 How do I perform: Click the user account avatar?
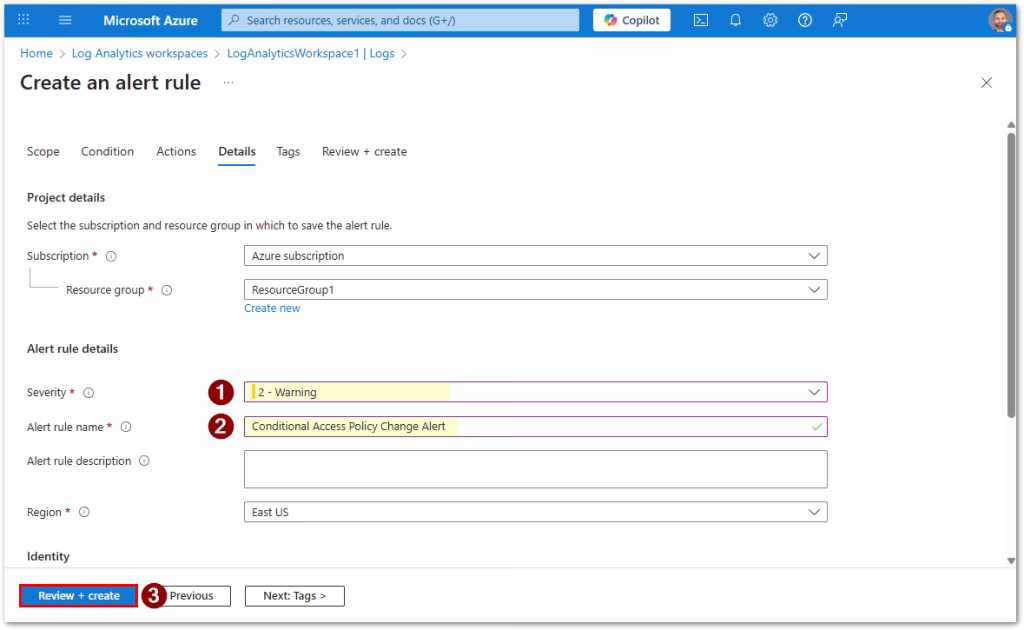click(x=999, y=20)
